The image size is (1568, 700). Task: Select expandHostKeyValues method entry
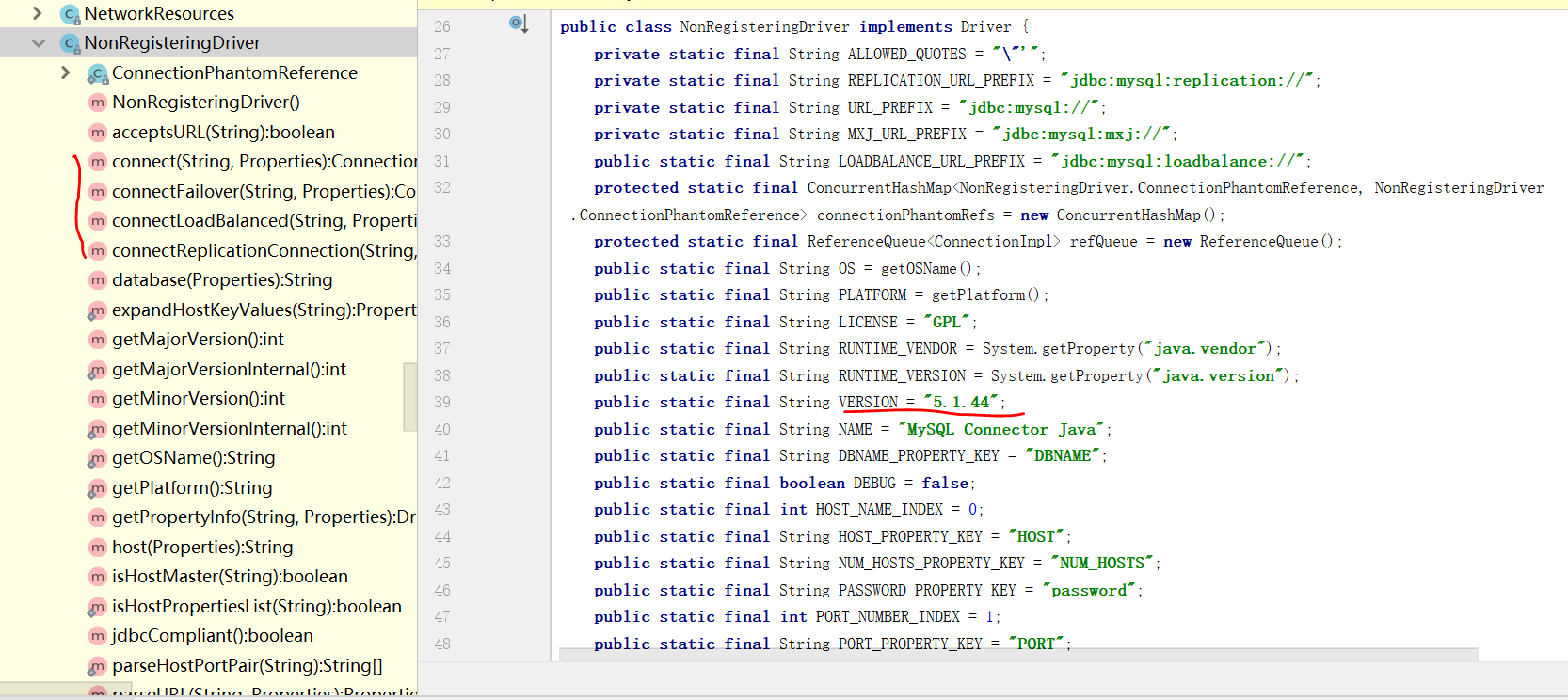(x=264, y=310)
